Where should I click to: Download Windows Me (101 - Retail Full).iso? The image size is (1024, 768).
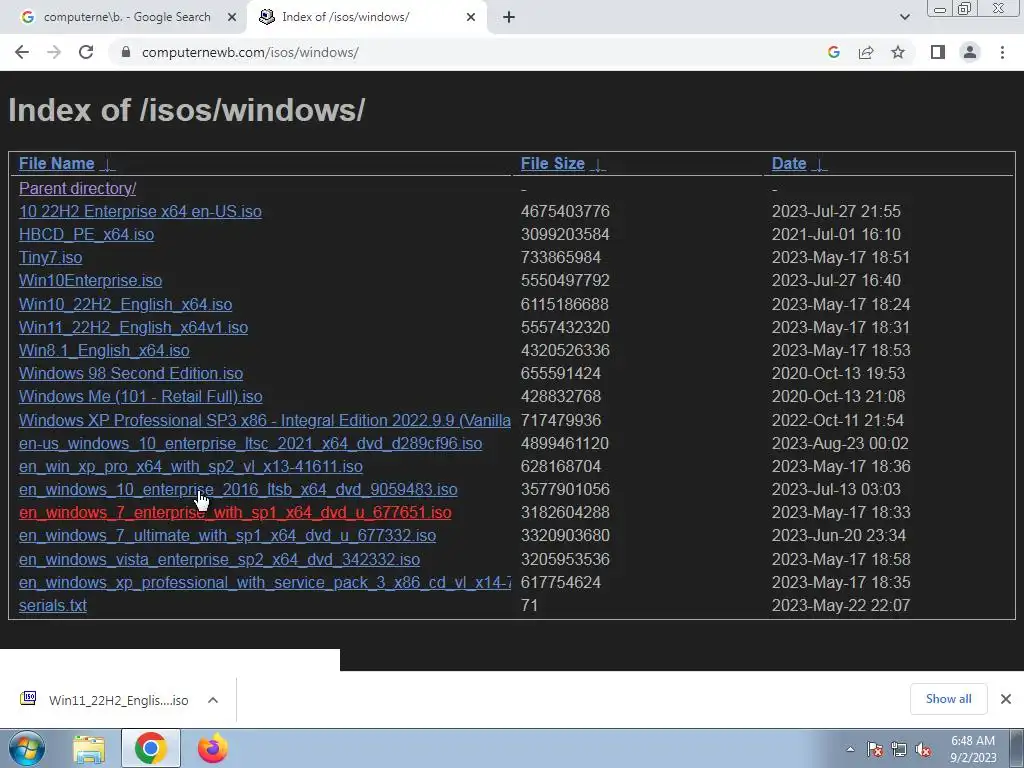(140, 396)
